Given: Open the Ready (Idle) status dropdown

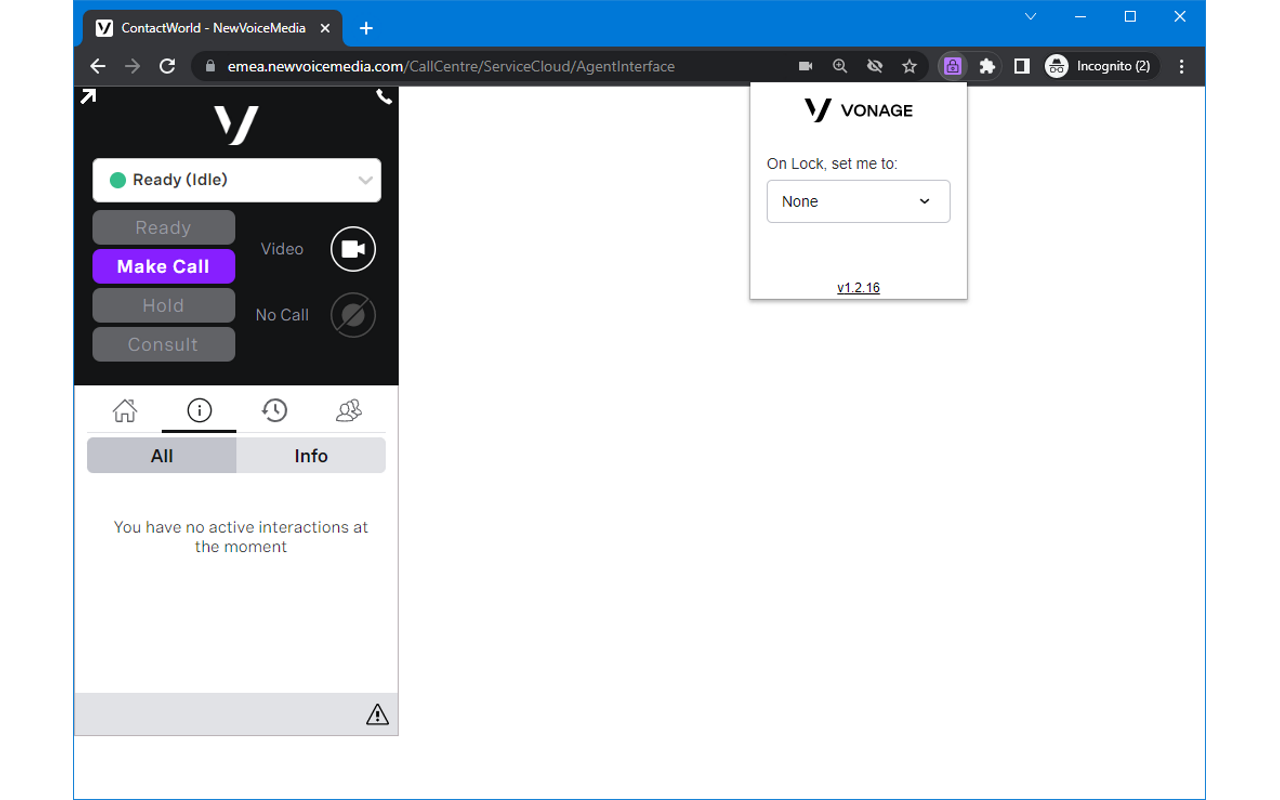Looking at the screenshot, I should (237, 180).
